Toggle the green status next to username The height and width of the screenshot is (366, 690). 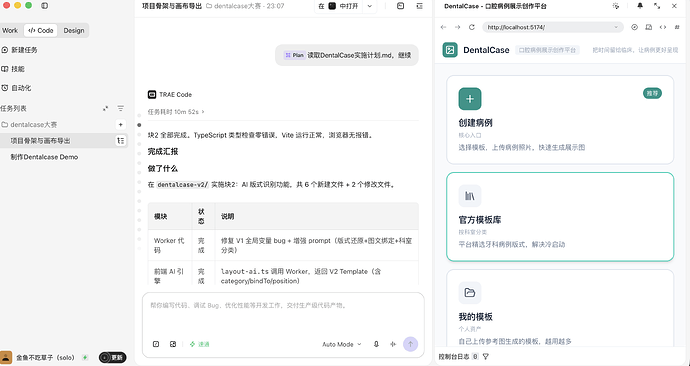click(x=85, y=358)
